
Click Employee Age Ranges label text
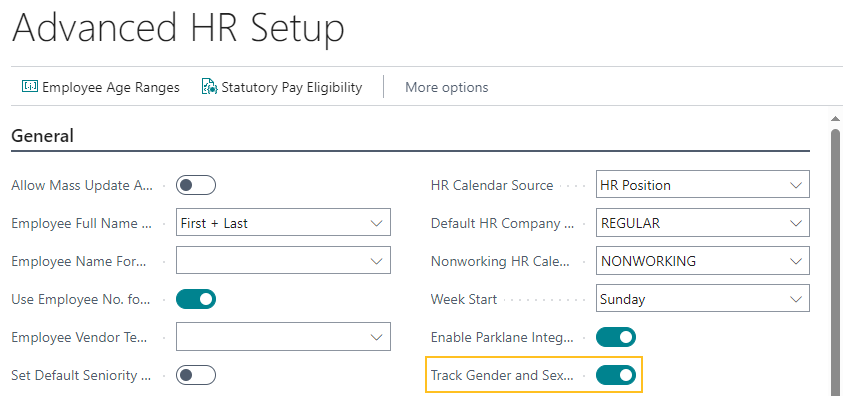111,87
